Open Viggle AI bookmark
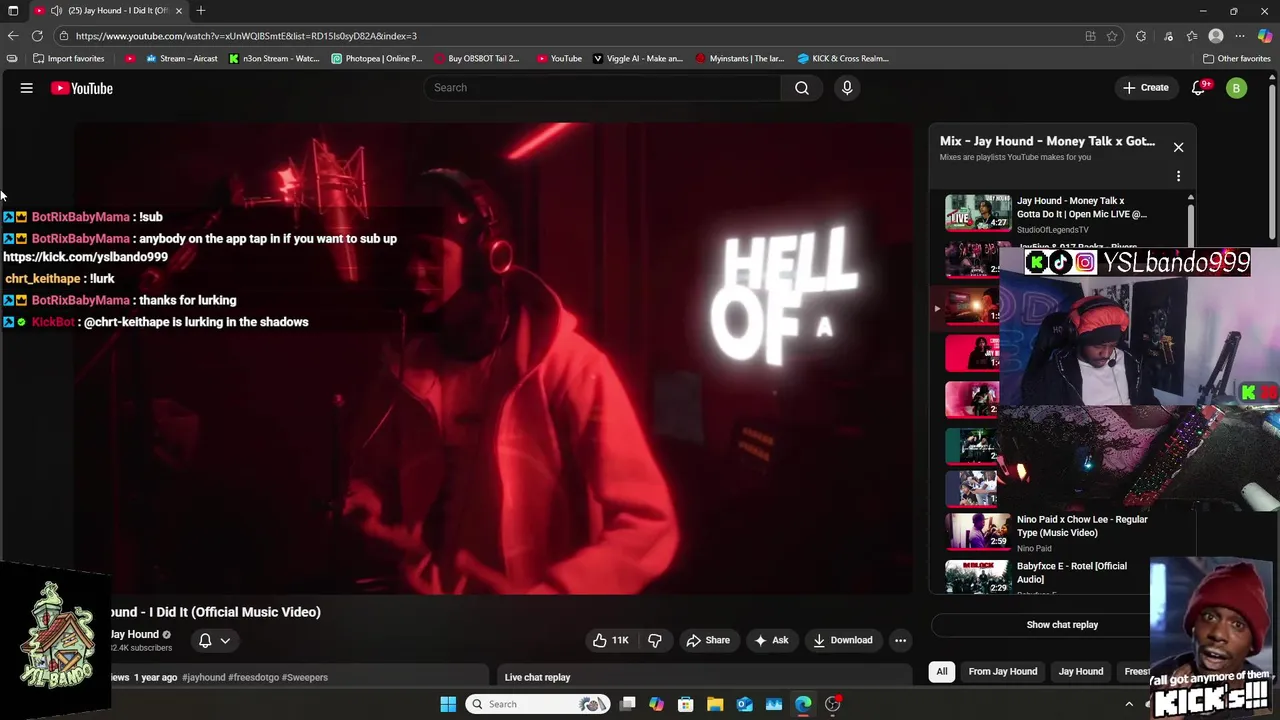 (638, 59)
